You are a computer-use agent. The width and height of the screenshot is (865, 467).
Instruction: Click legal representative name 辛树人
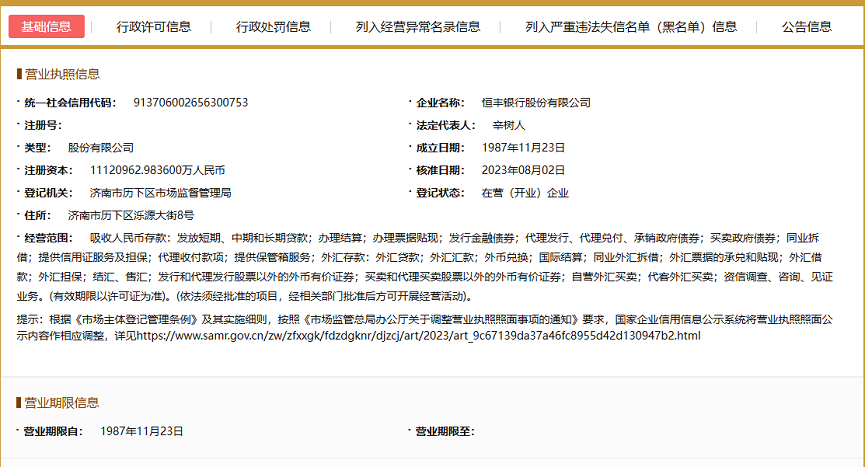[508, 125]
